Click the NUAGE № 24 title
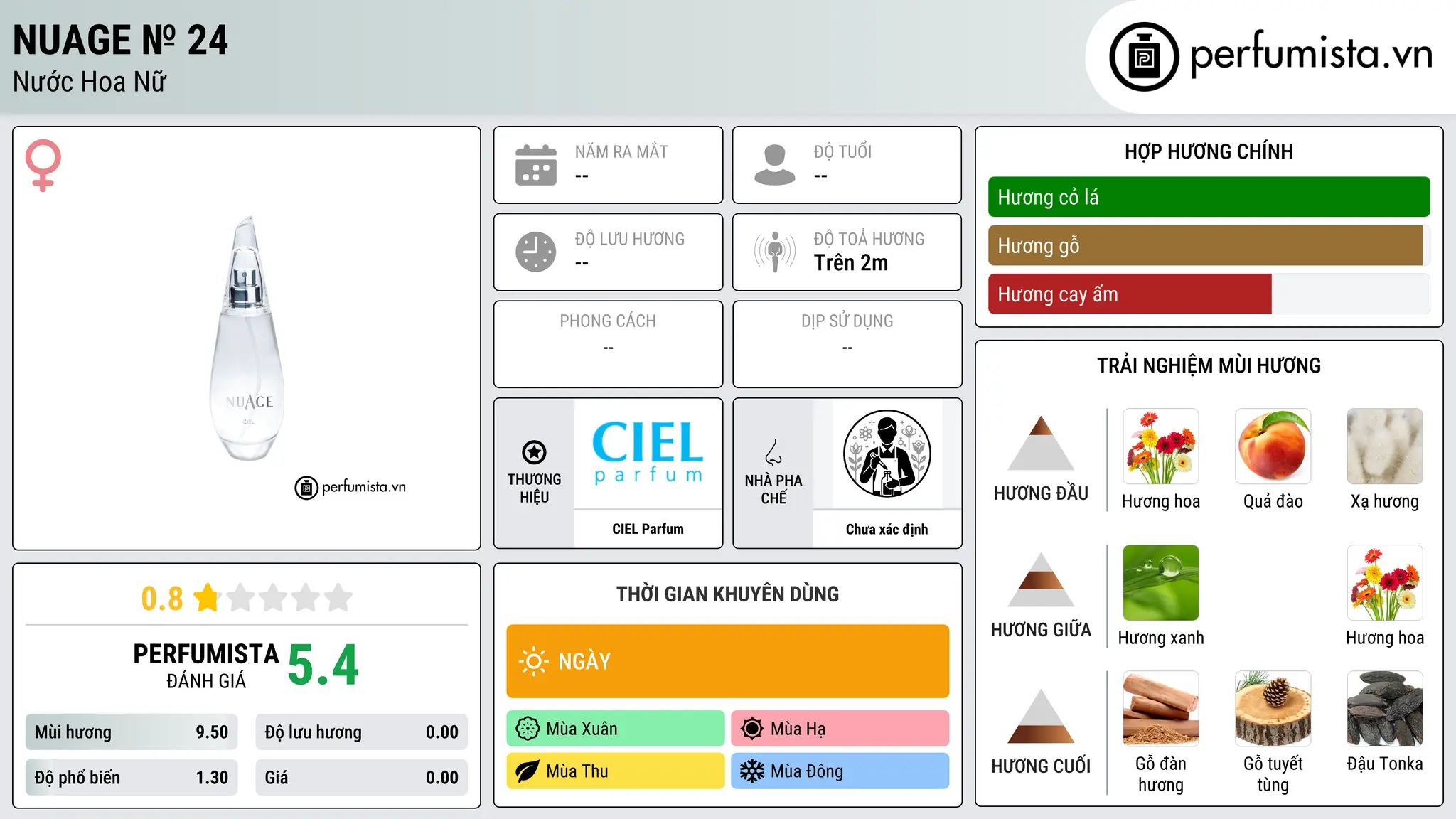Viewport: 1456px width, 819px height. pos(120,40)
